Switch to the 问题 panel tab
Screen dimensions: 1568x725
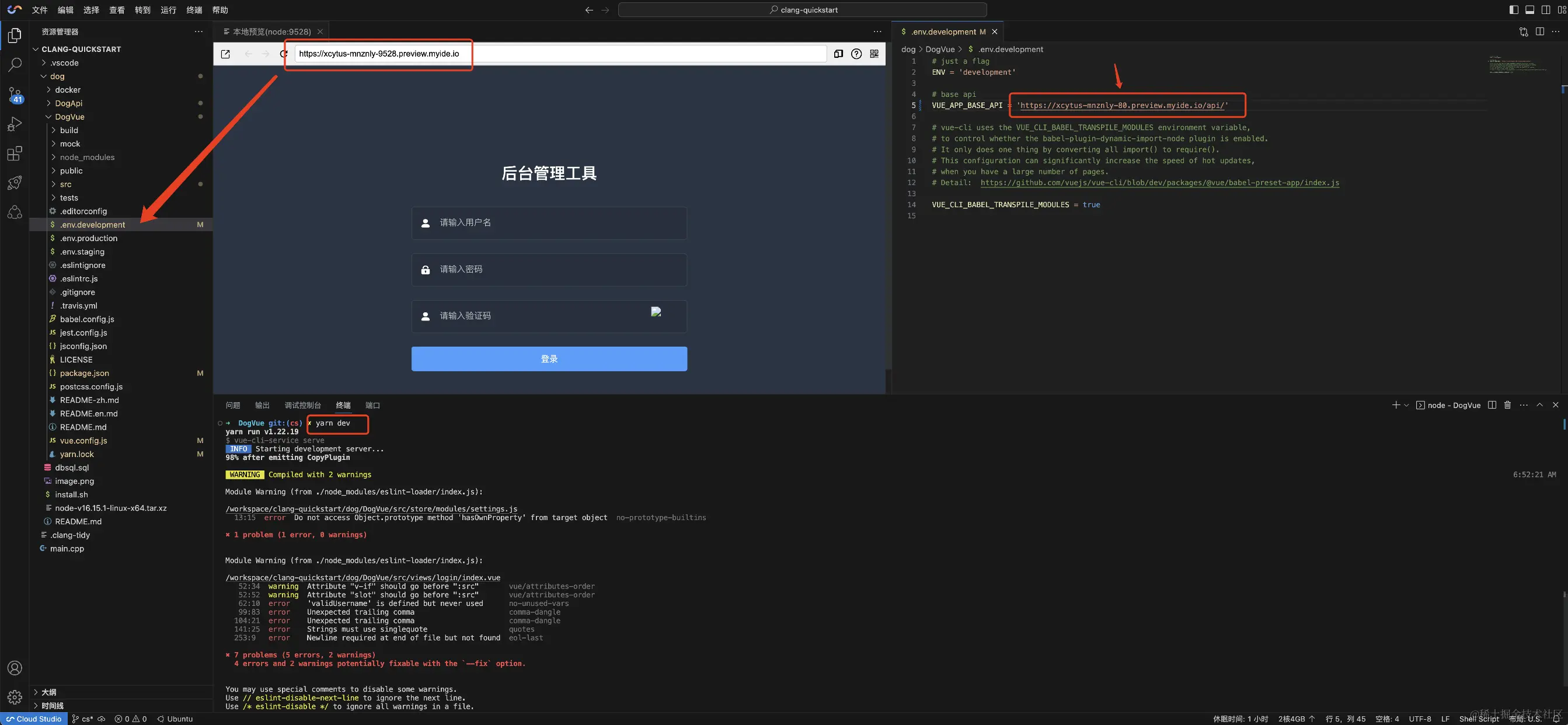click(232, 406)
